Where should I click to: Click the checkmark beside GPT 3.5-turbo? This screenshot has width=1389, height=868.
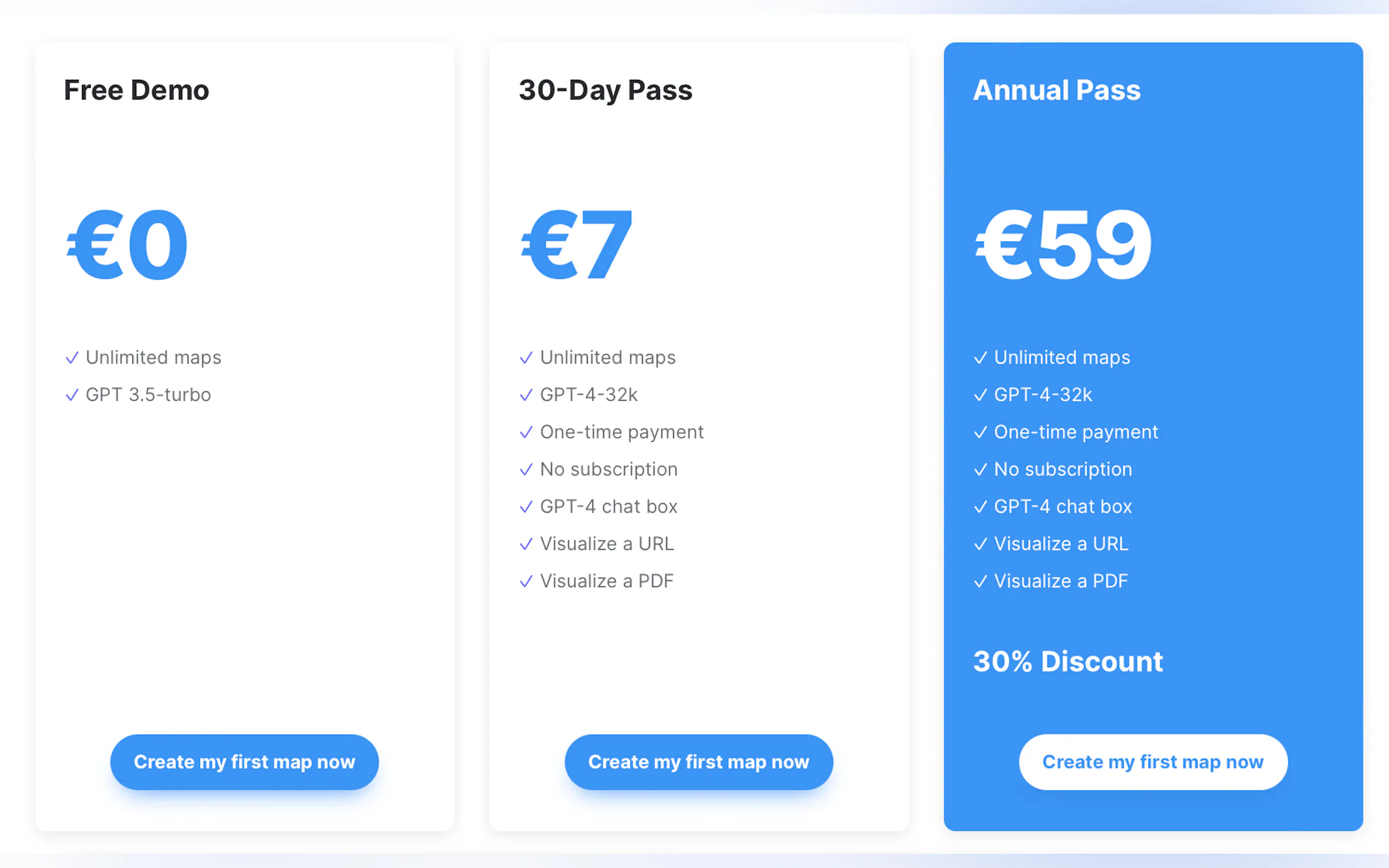pos(72,395)
